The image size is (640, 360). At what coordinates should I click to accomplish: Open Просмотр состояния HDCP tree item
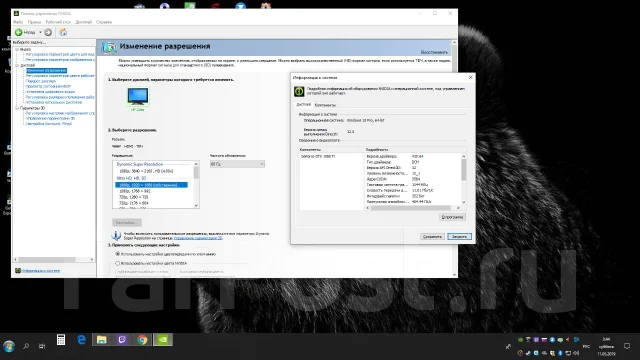point(48,87)
